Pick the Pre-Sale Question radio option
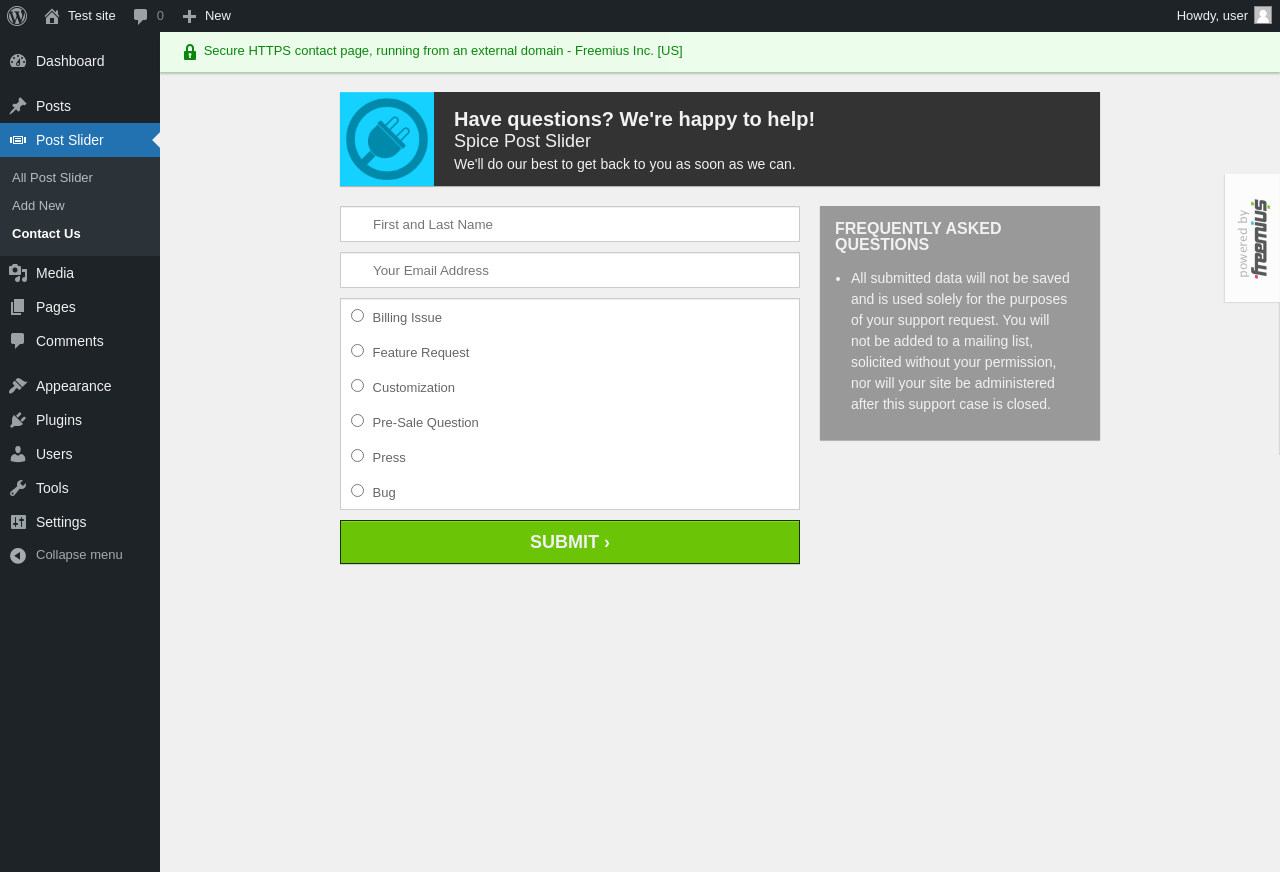 point(357,421)
